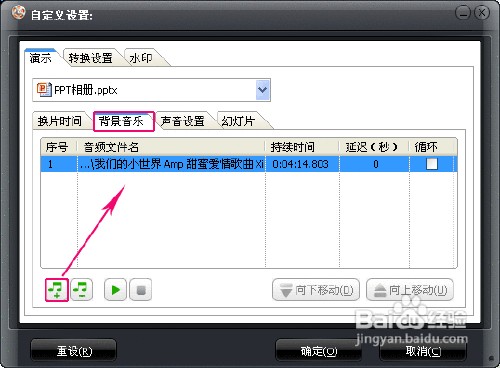Click the duration value 0:04:14.803

(300, 164)
